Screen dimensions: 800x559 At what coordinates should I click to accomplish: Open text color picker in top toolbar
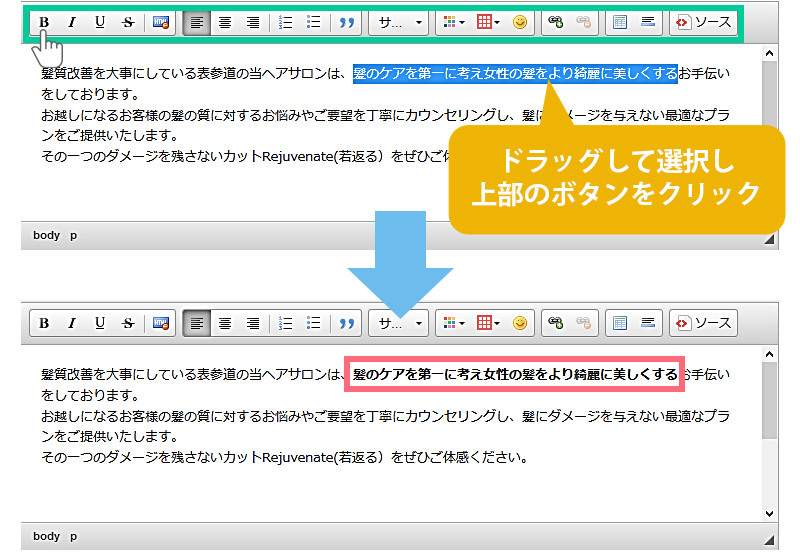pyautogui.click(x=453, y=23)
